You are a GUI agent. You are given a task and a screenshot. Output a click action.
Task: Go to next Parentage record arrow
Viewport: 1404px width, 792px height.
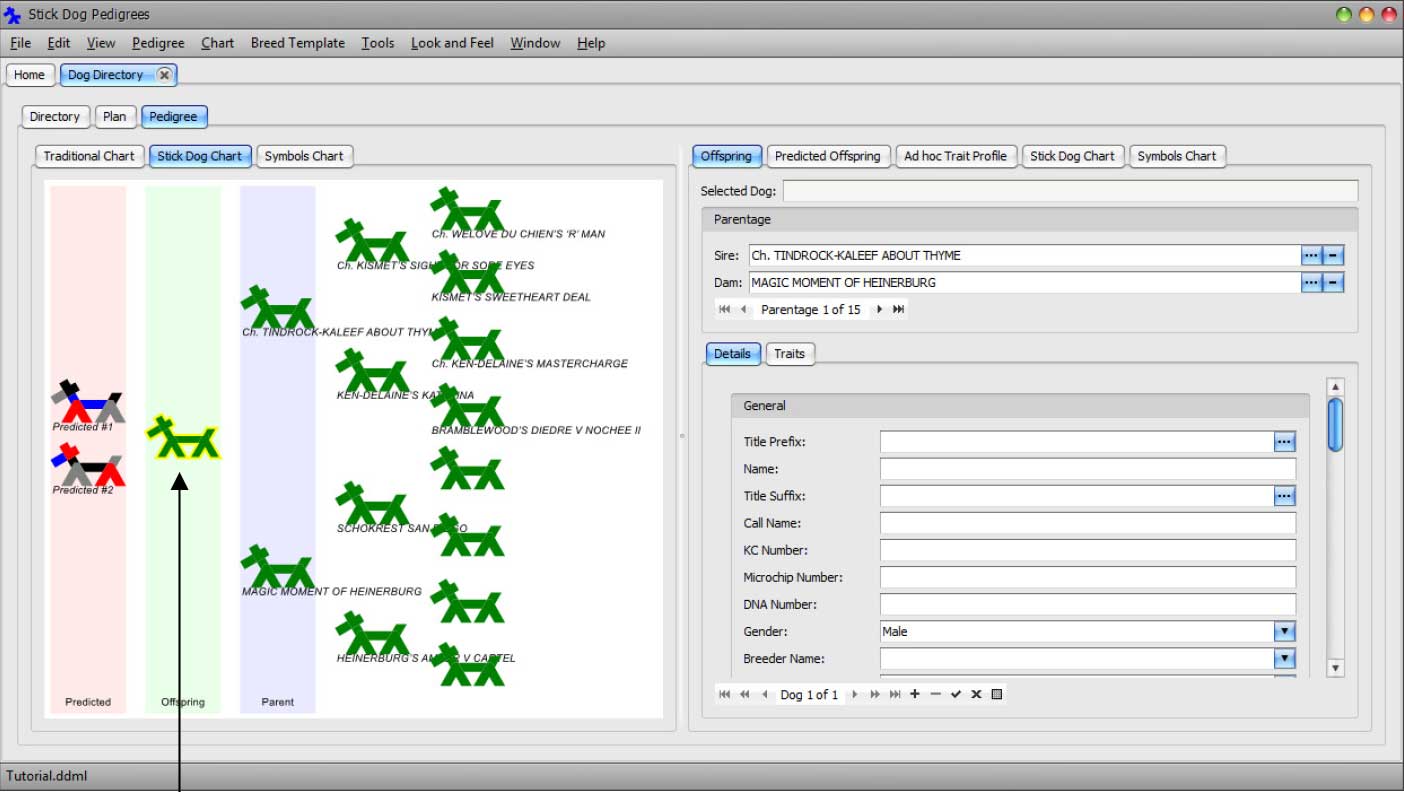point(879,310)
